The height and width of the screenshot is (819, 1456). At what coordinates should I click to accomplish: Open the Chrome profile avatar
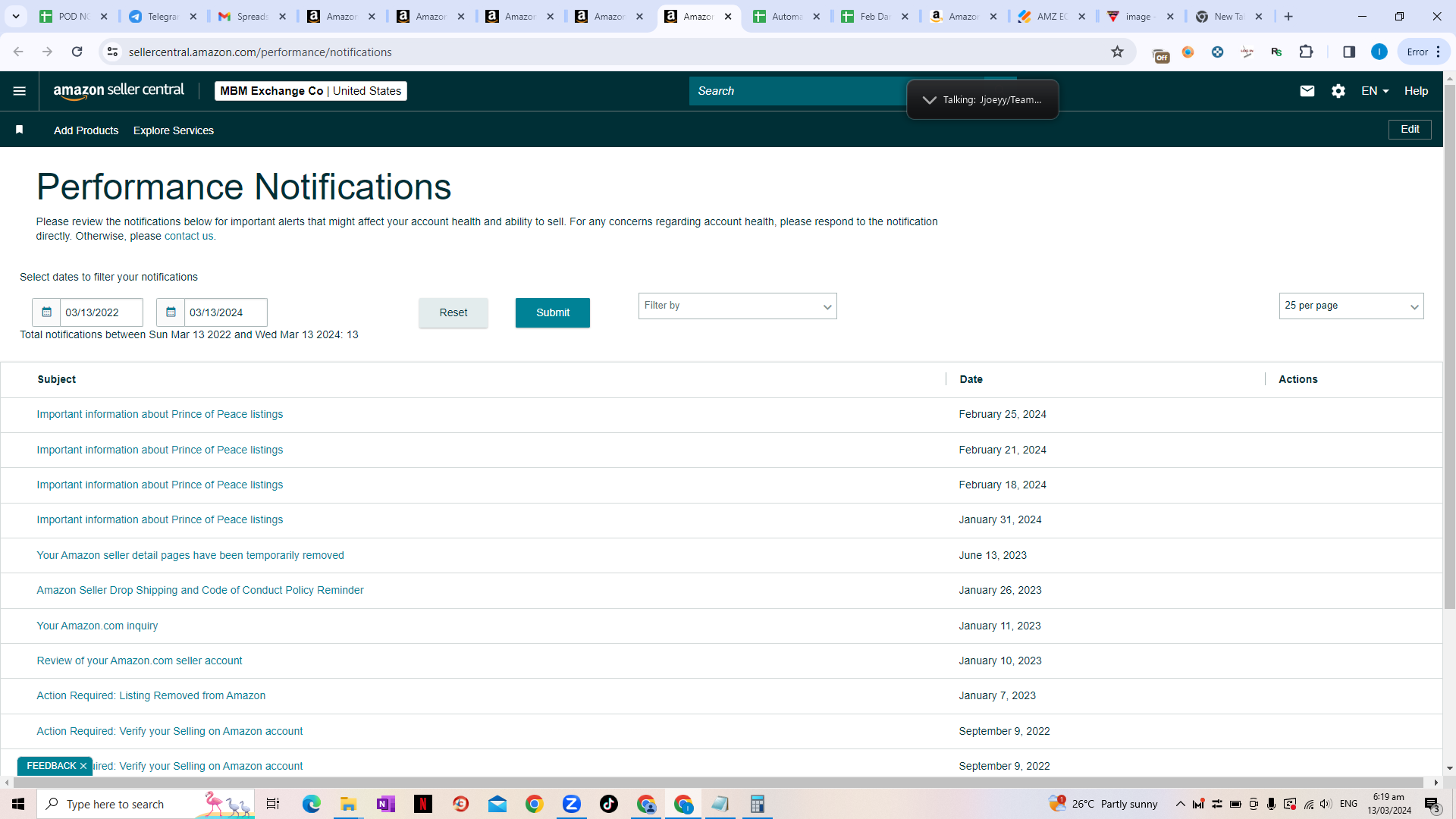pyautogui.click(x=1379, y=52)
